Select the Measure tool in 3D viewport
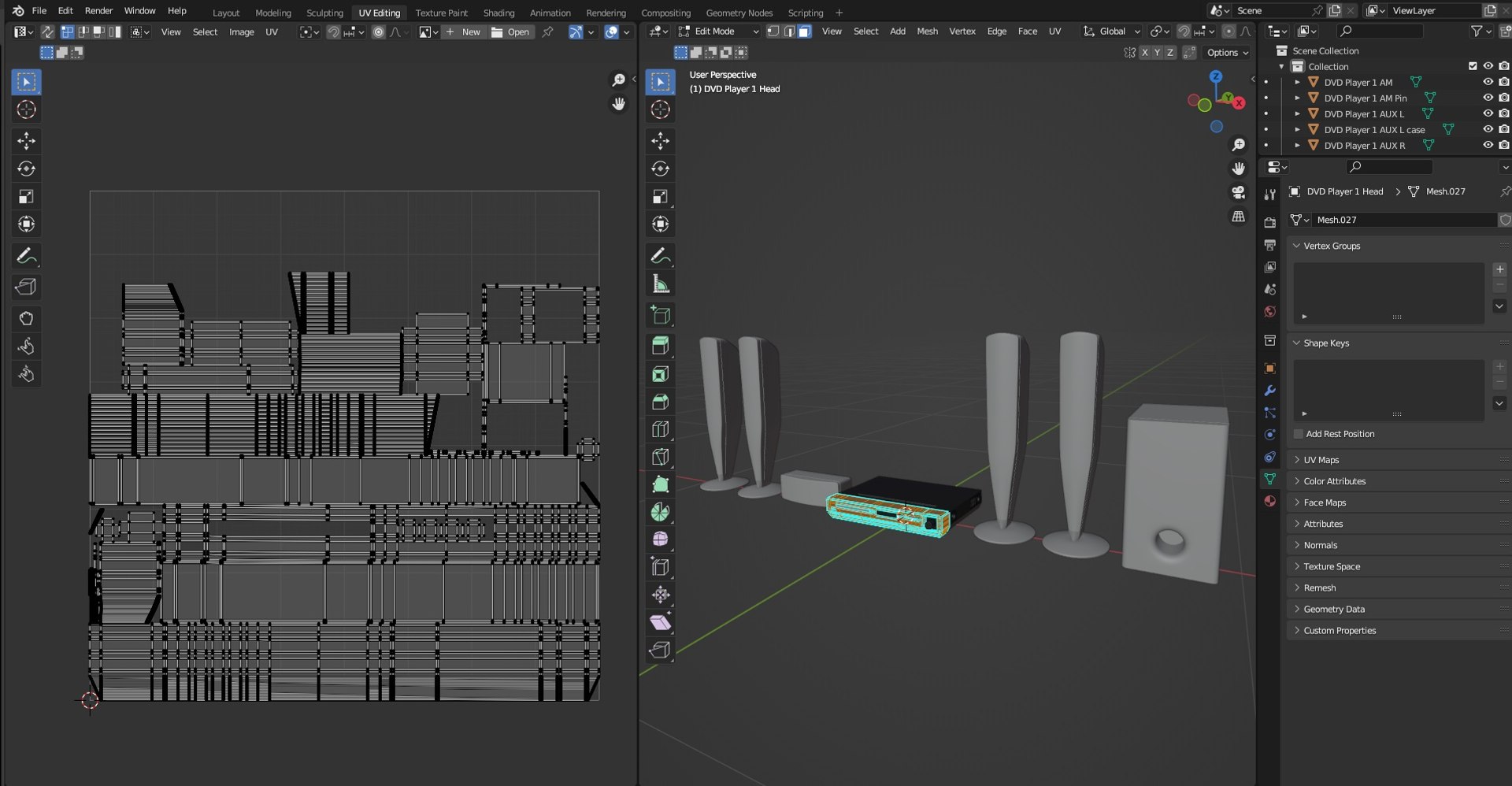Screen dimensions: 1512x786 (660, 284)
